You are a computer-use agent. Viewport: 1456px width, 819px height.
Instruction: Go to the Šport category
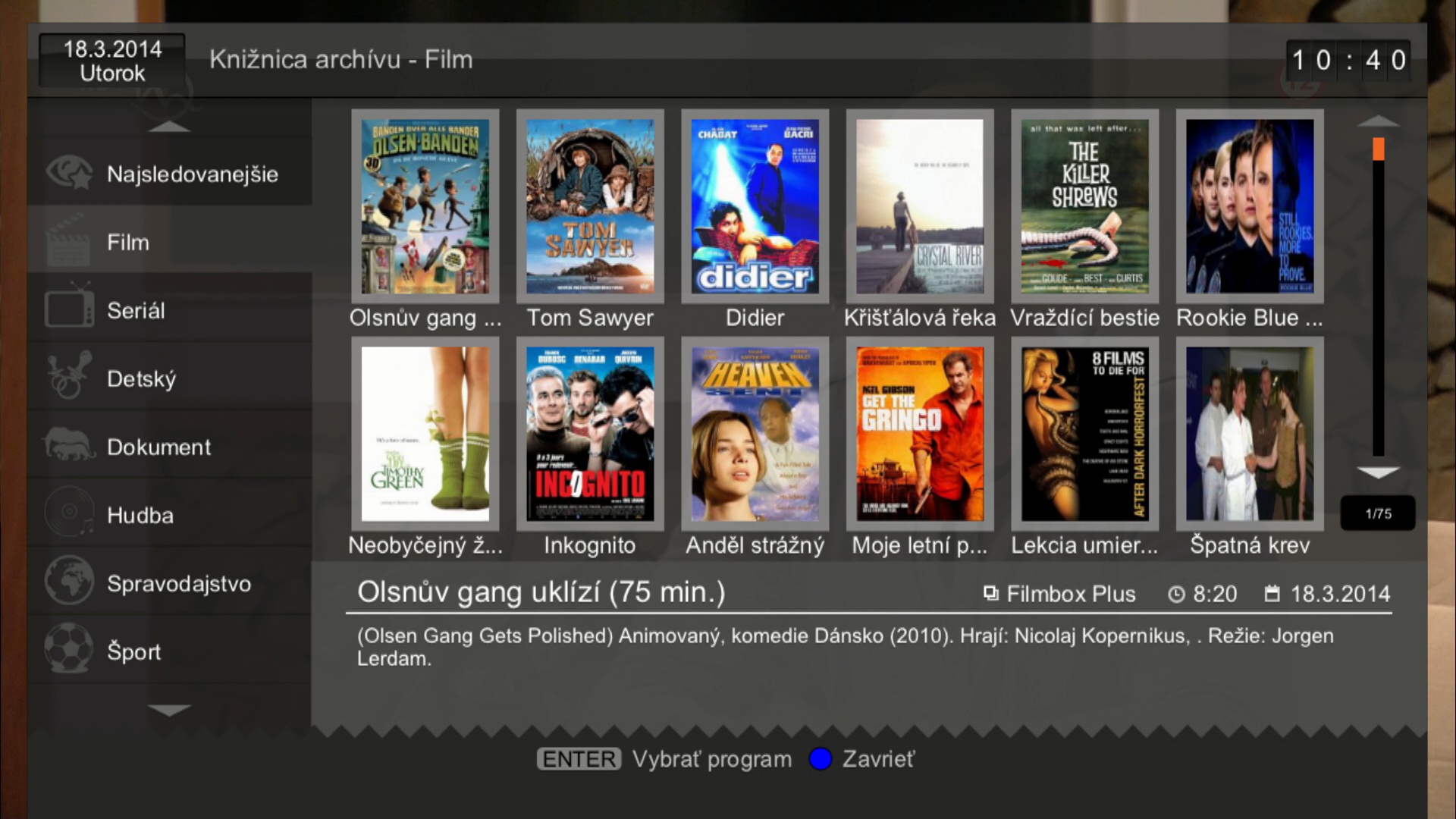click(x=170, y=651)
